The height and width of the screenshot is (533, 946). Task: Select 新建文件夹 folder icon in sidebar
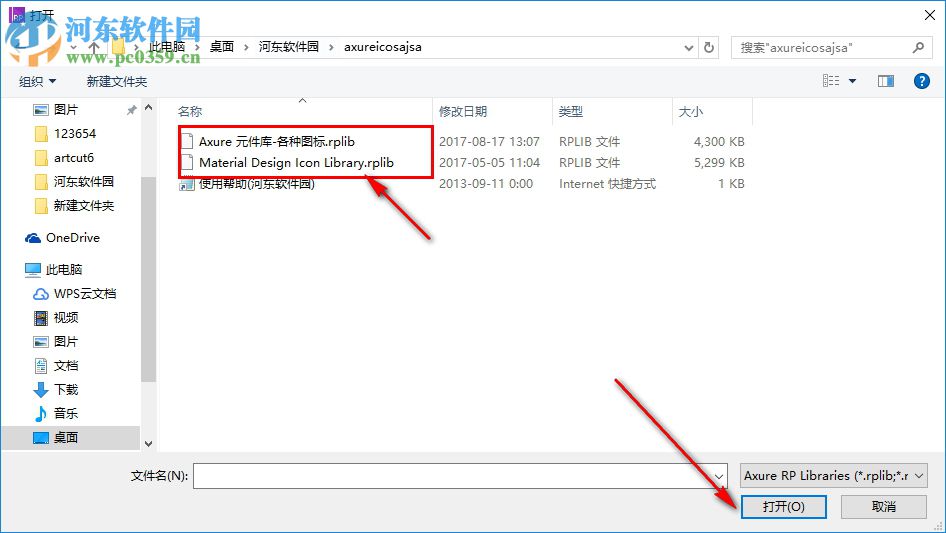41,206
